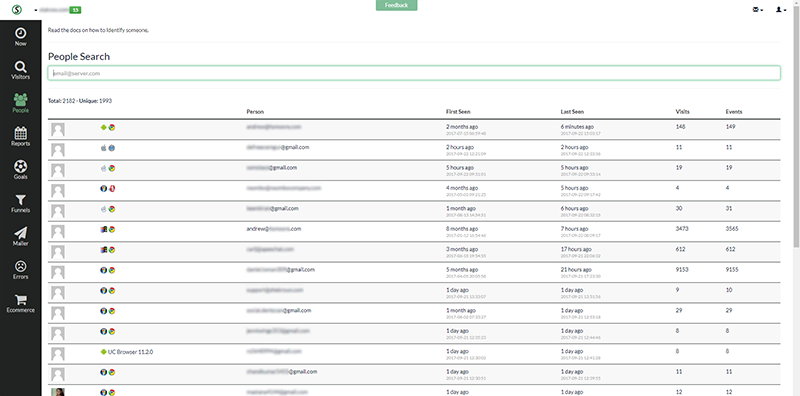800x396 pixels.
Task: Open the person with 9153 visits email
Action: (x=281, y=269)
